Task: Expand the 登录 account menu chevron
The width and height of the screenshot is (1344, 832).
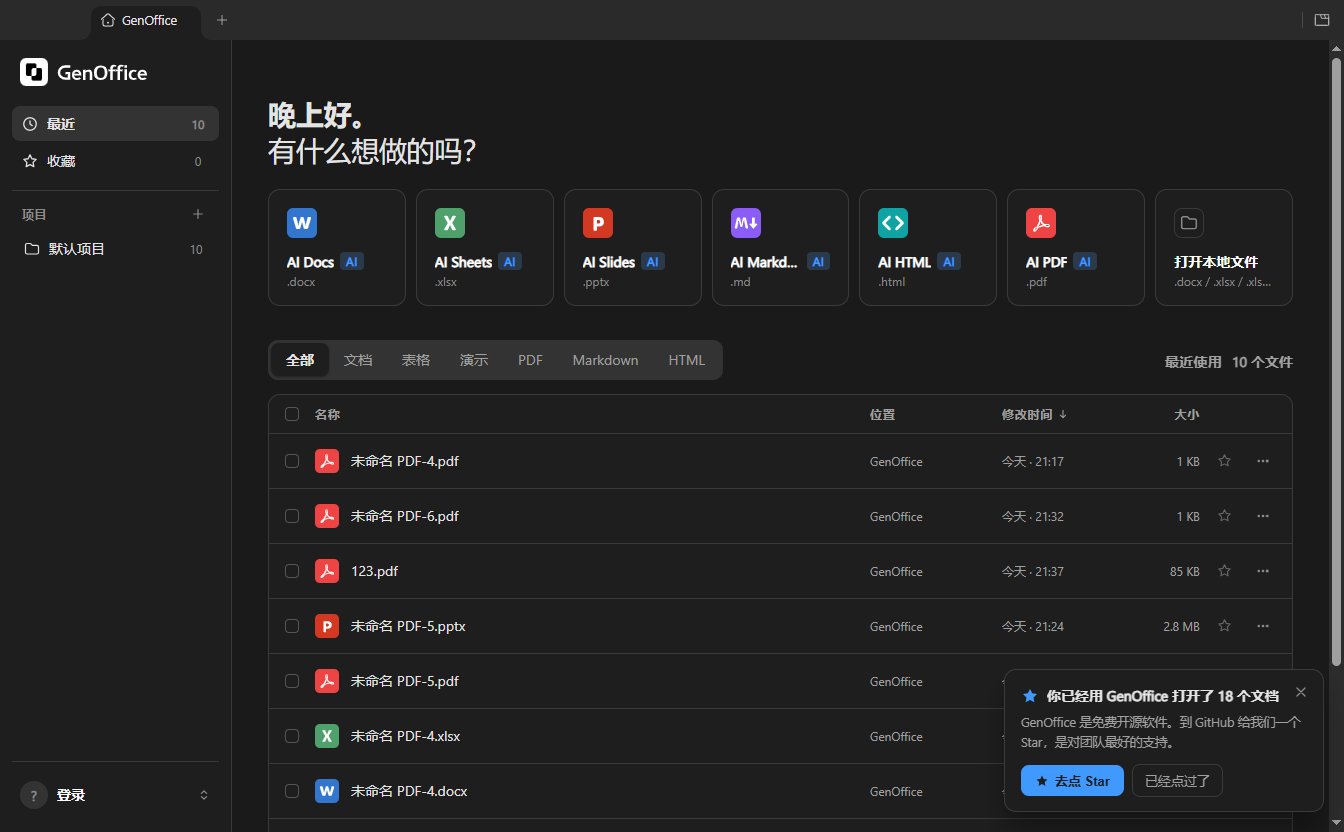Action: 204,795
